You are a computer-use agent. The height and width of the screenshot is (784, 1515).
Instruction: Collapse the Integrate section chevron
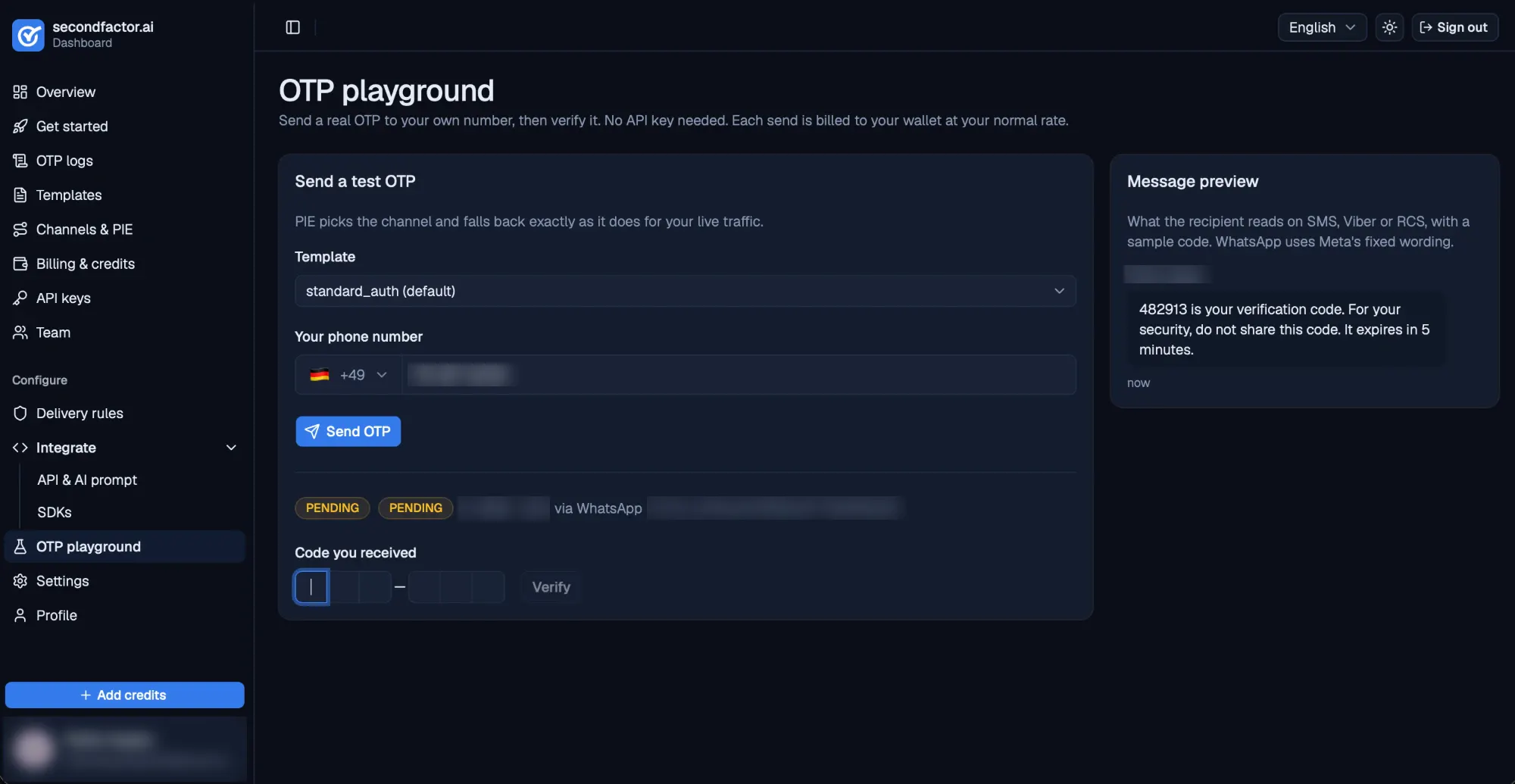[232, 448]
